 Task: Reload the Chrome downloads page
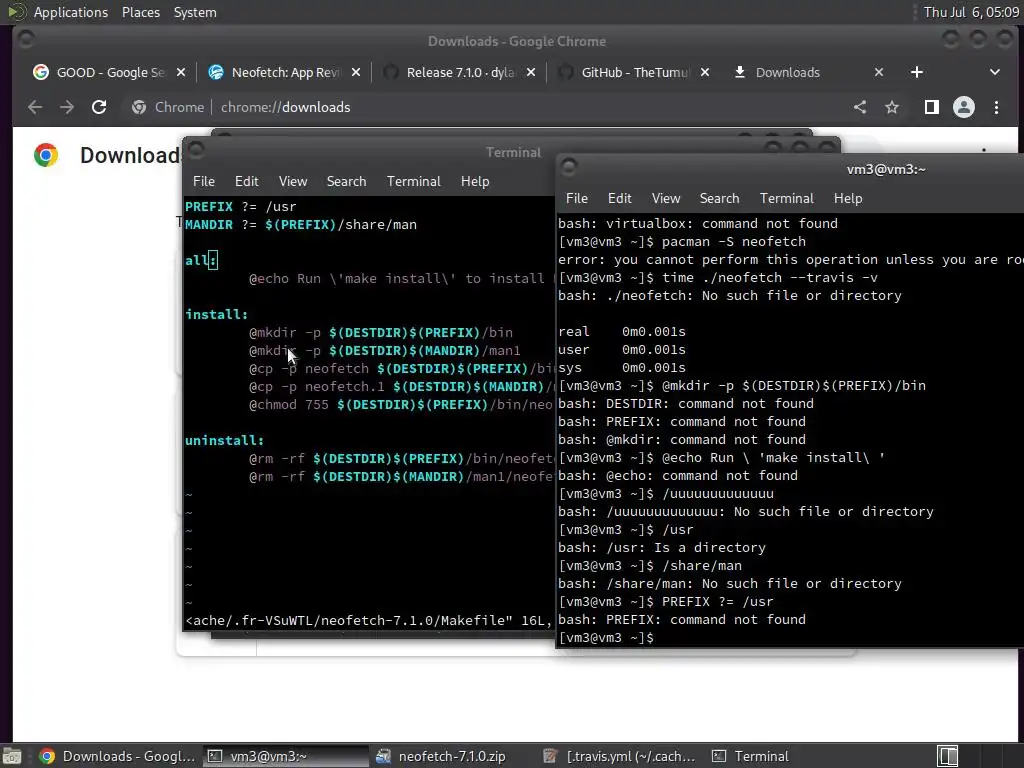[99, 107]
